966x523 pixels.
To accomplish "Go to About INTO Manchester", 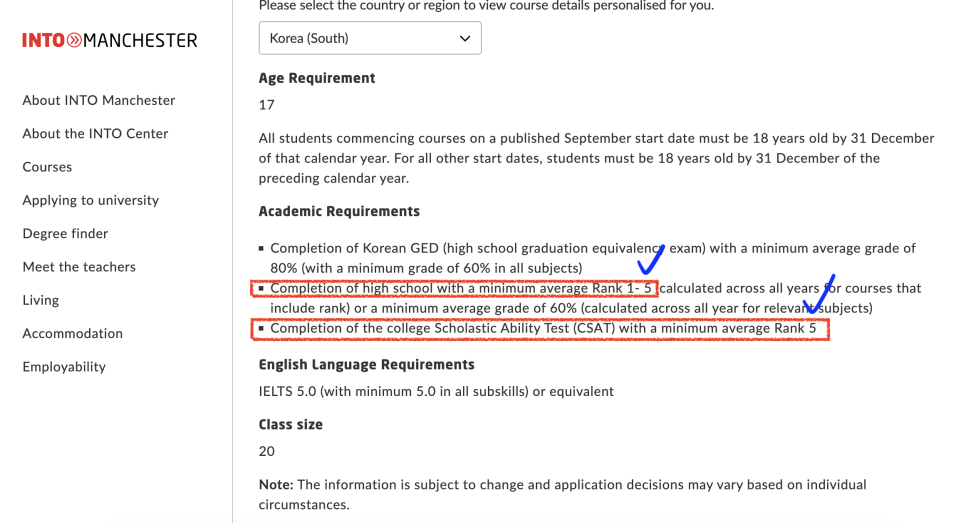I will pyautogui.click(x=99, y=100).
